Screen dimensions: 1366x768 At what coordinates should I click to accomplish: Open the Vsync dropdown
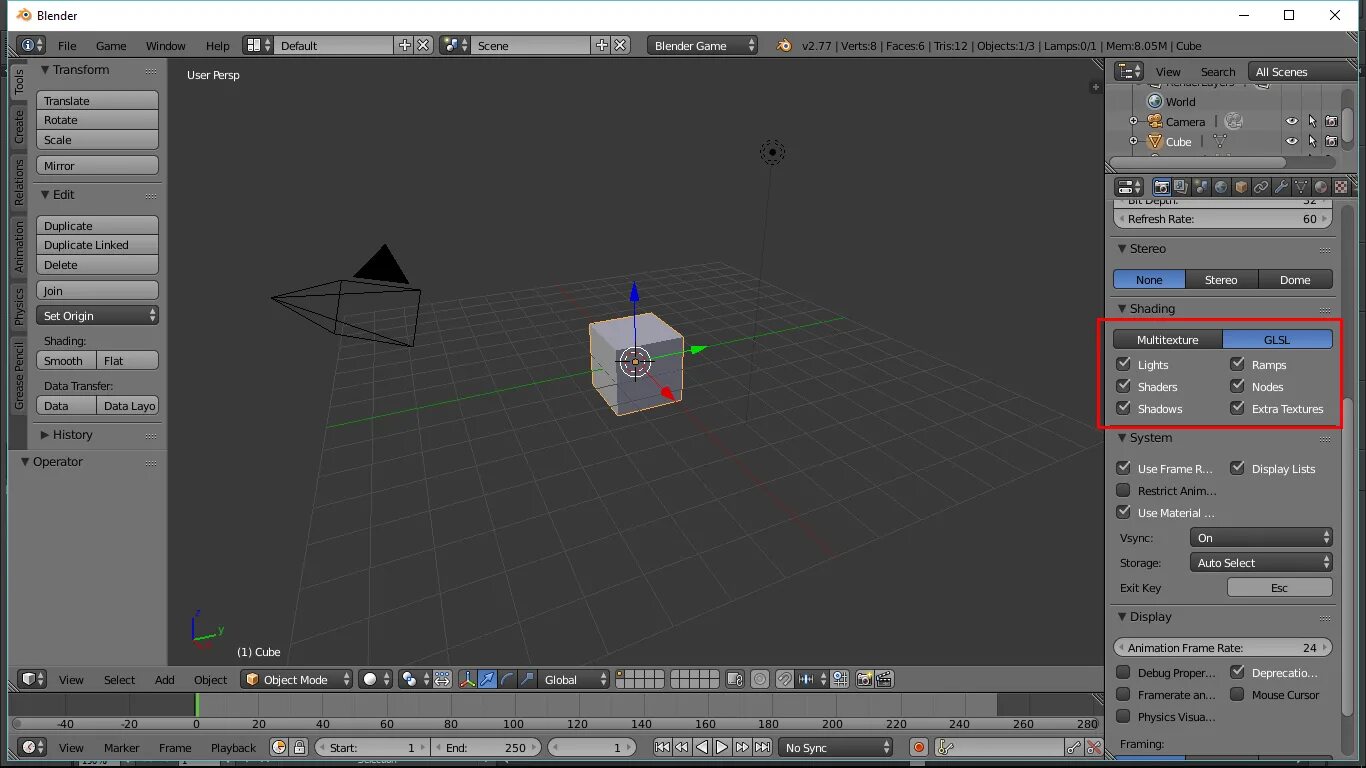click(1261, 537)
